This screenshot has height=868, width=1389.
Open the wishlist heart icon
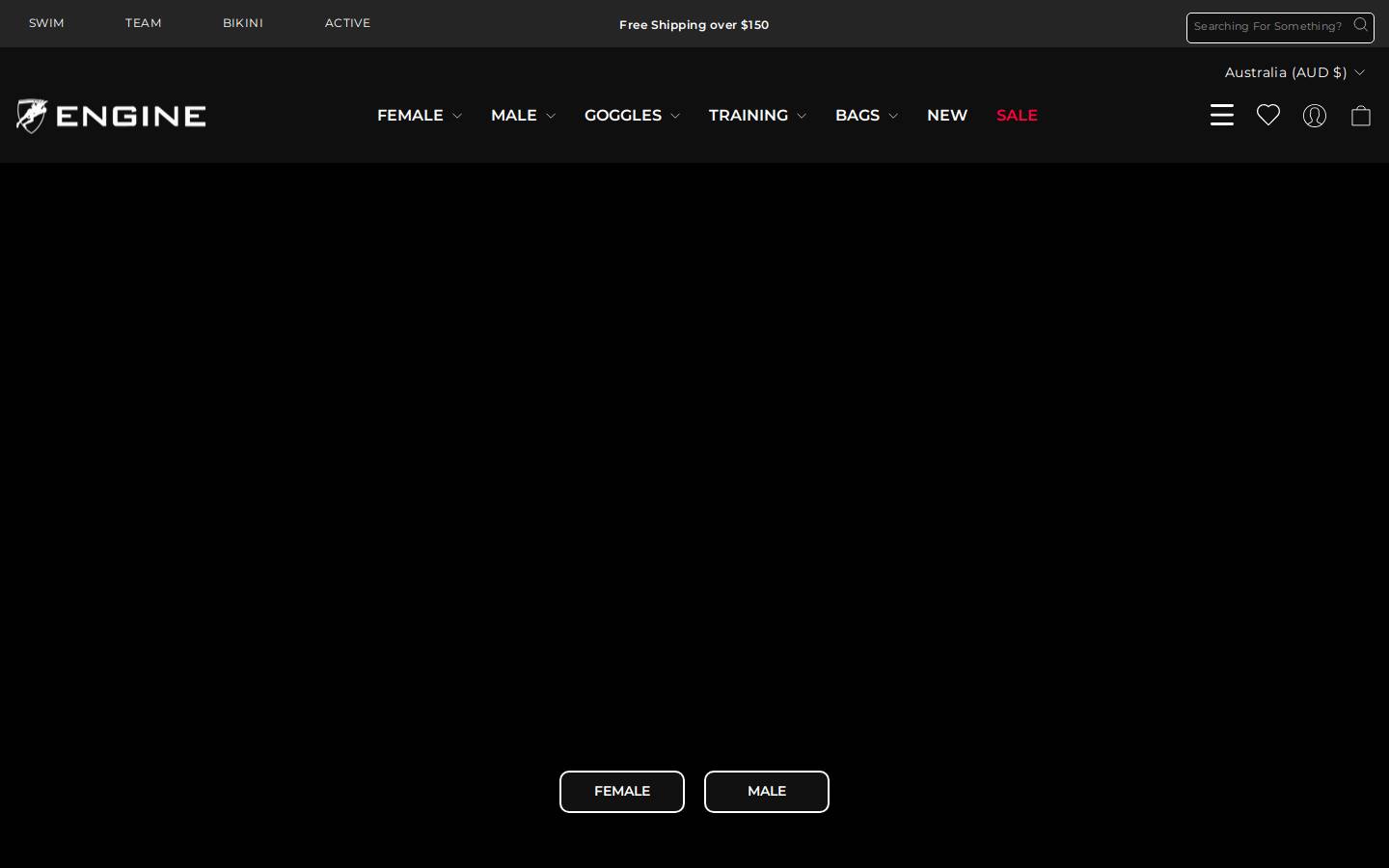click(x=1268, y=115)
